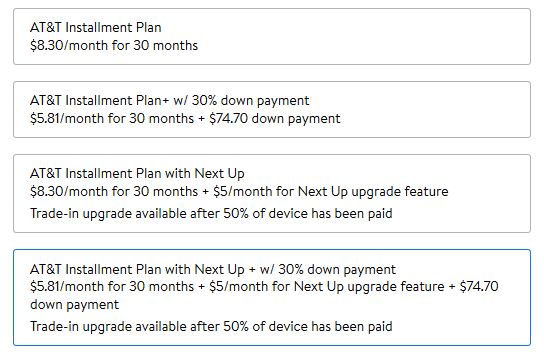Choose AT&T Installment Plan+ w/ 30% down payment

tap(272, 110)
